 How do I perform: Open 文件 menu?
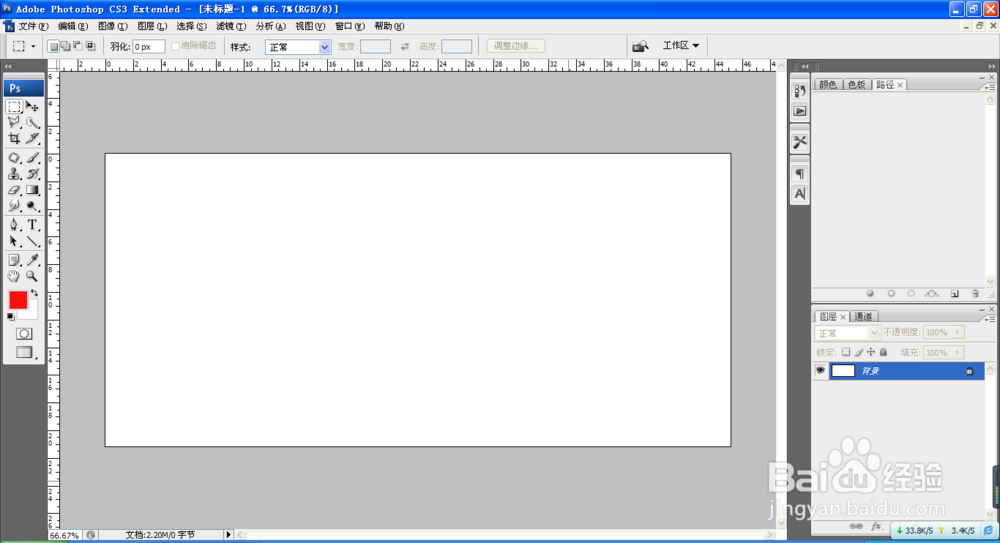coord(33,26)
